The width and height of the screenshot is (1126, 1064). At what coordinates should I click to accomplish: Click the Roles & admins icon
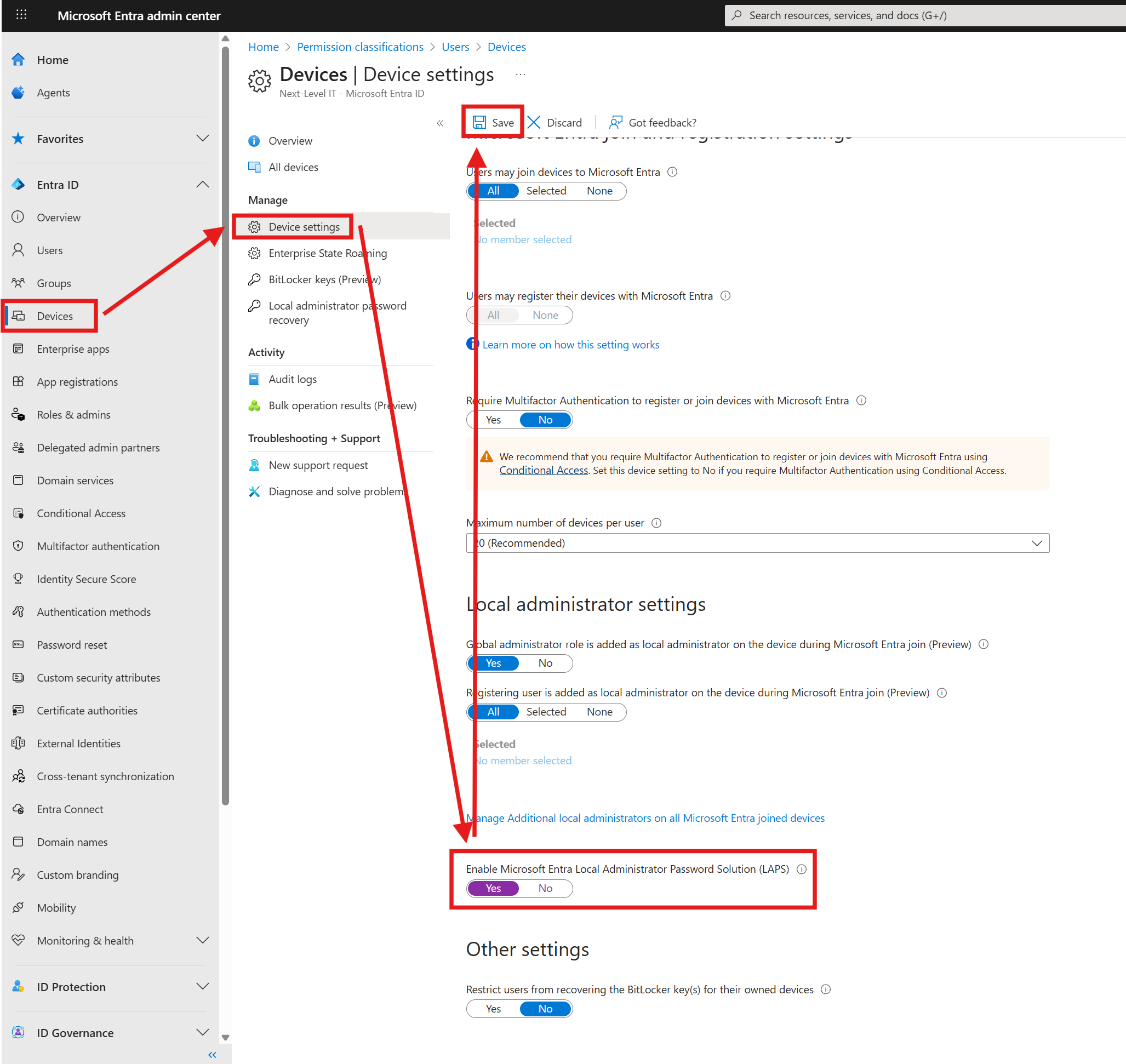point(18,415)
